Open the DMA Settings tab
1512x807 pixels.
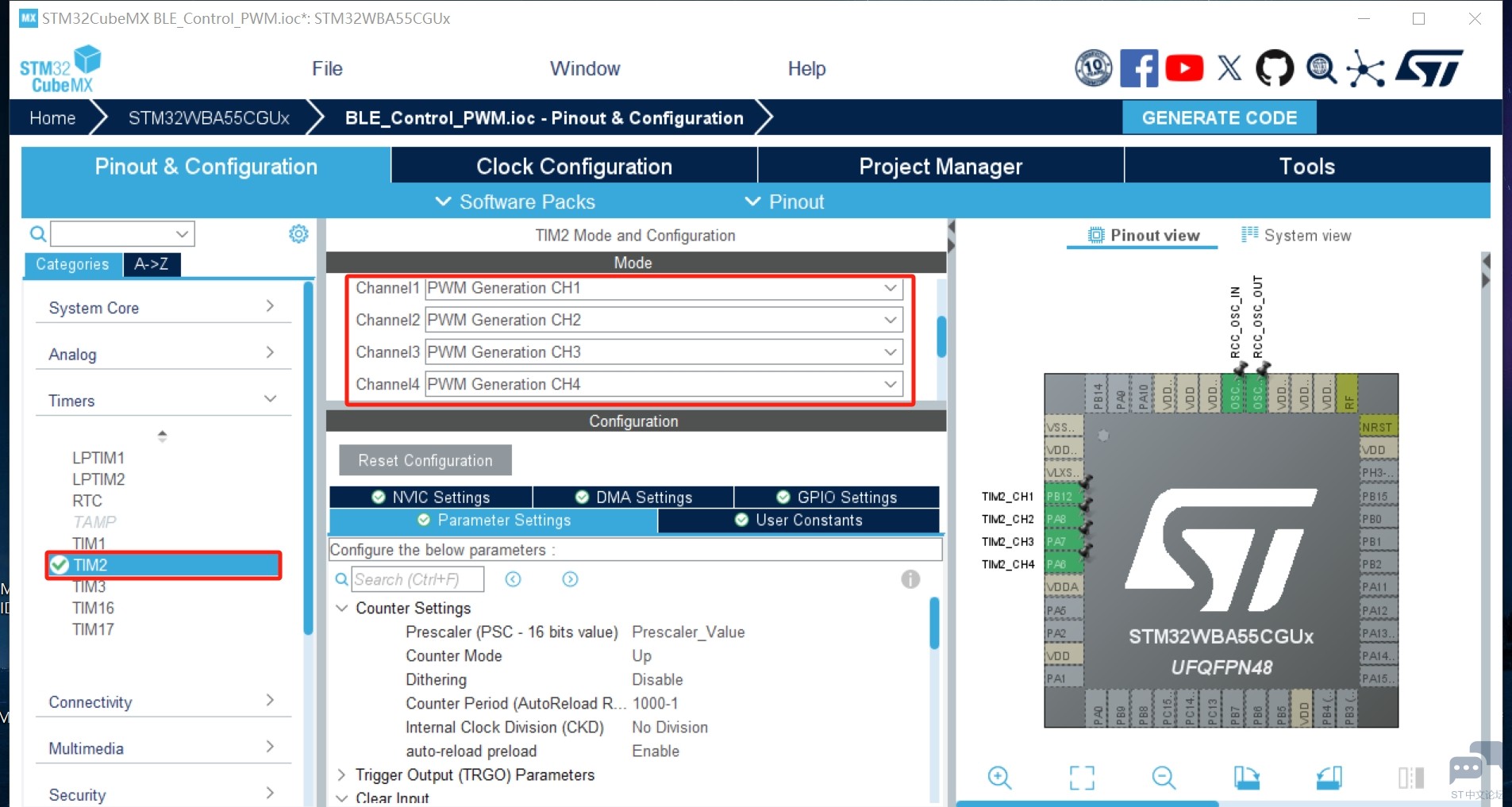tap(633, 497)
